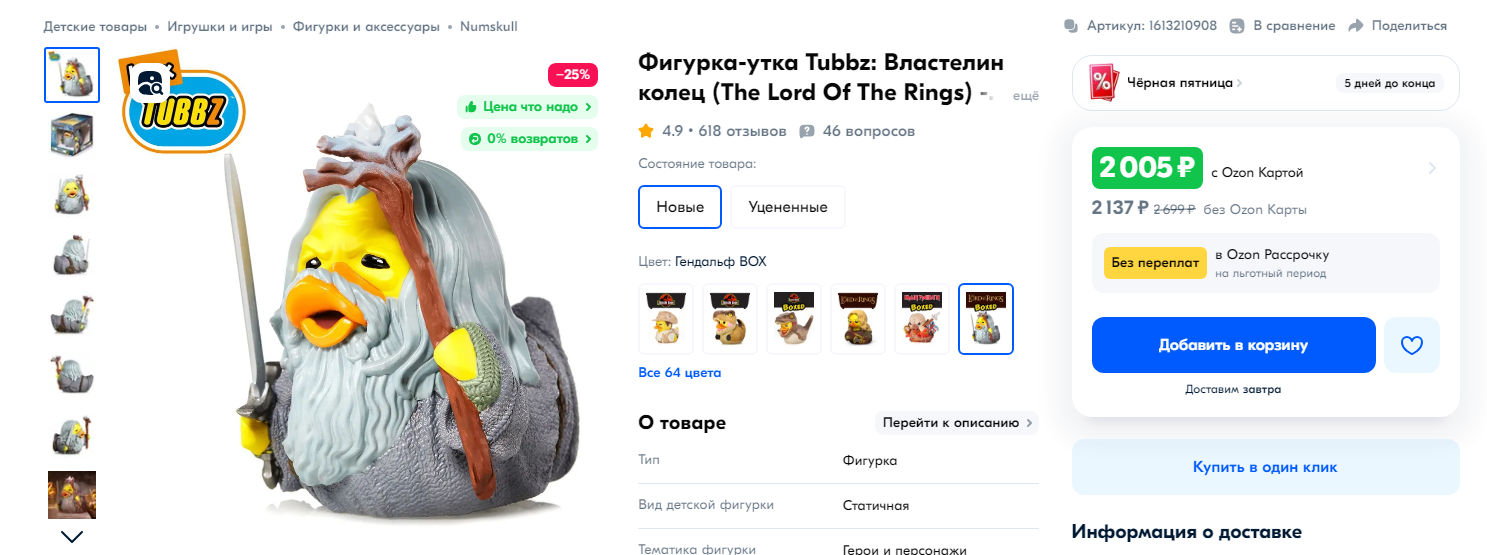Screen dimensions: 1487x555
Task: Open the Numskull breadcrumb
Action: (x=489, y=26)
